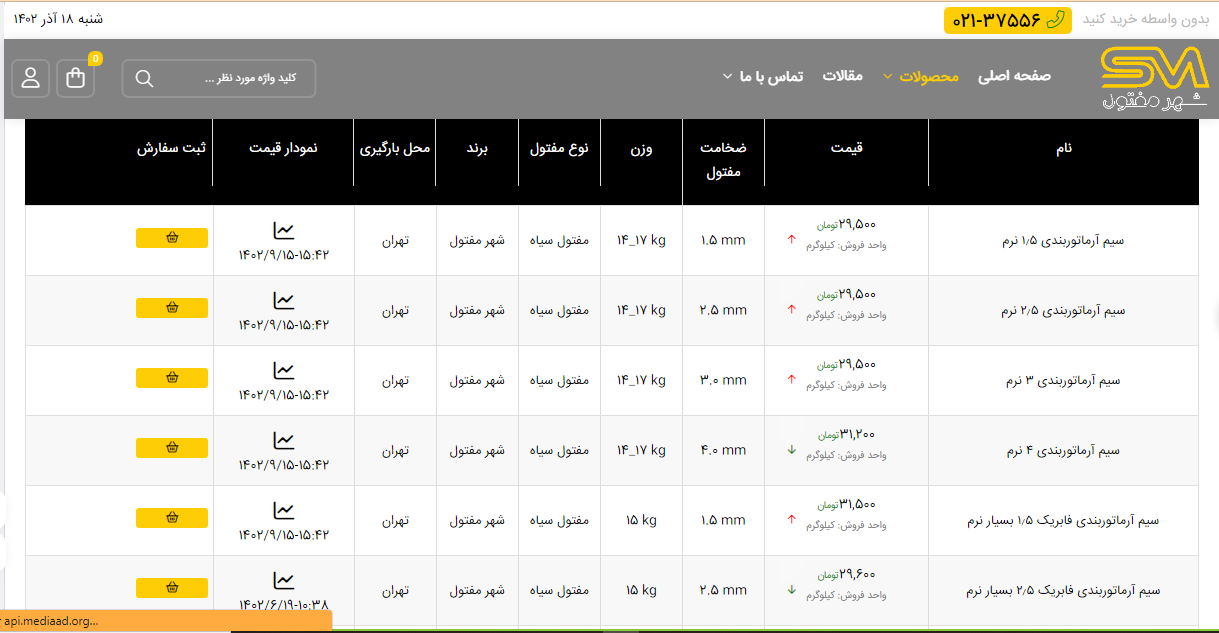Open product link سیم آرماتوربندی فابریک ۲/۵ بسیار نرم
Screen dimensions: 1219x633
coord(1063,591)
